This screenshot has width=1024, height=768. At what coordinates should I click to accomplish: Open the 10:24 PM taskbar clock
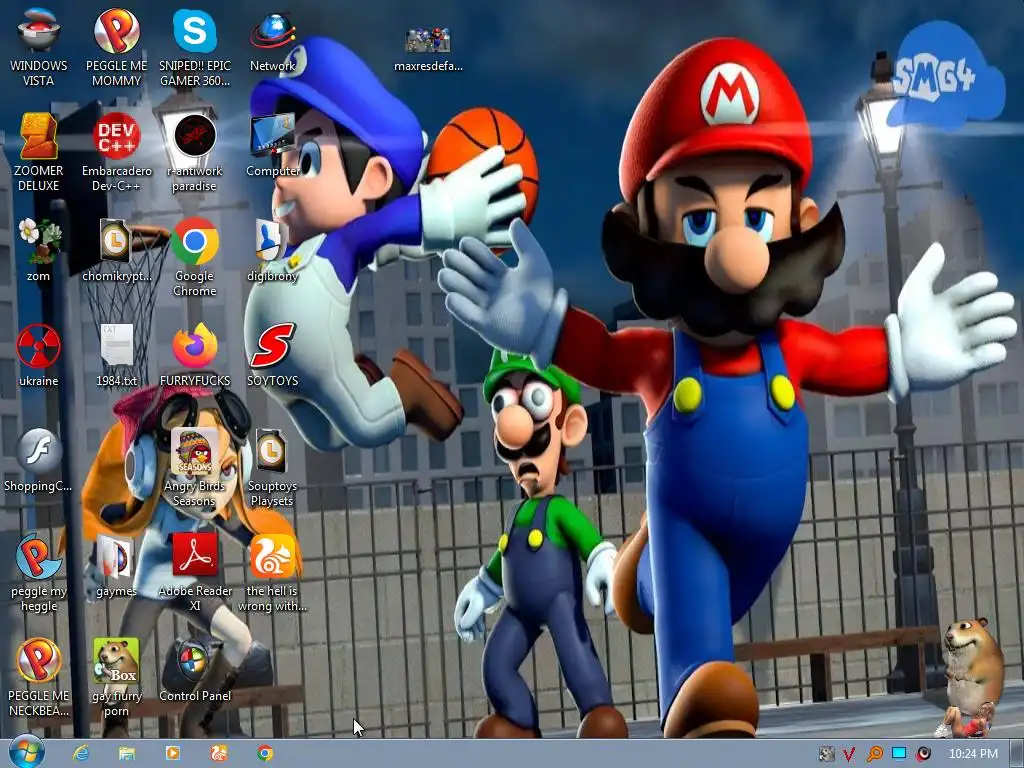click(x=973, y=754)
